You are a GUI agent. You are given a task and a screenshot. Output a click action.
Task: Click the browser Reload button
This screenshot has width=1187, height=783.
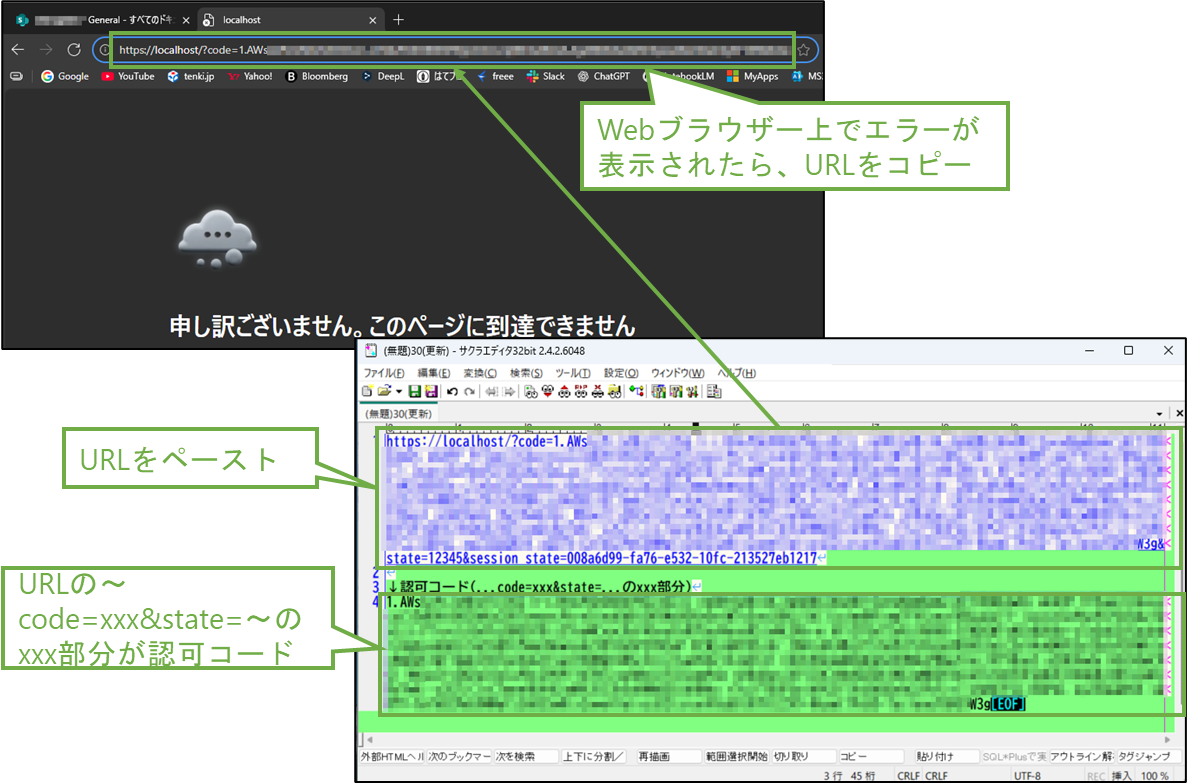point(73,49)
